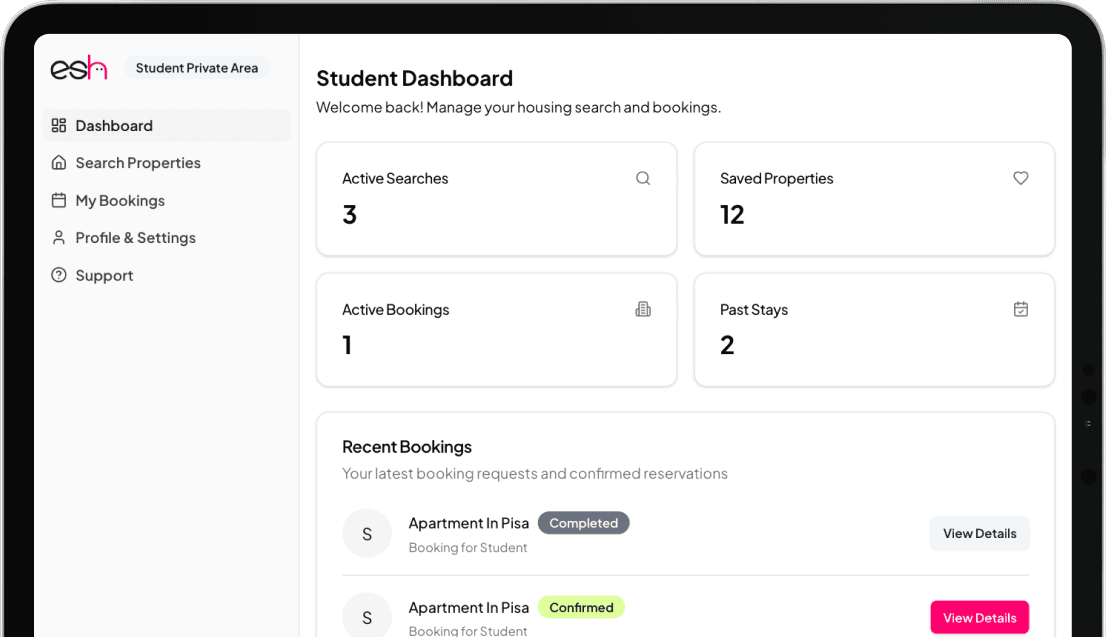This screenshot has height=637, width=1108.
Task: Click the Profile & Settings person icon
Action: pyautogui.click(x=59, y=238)
